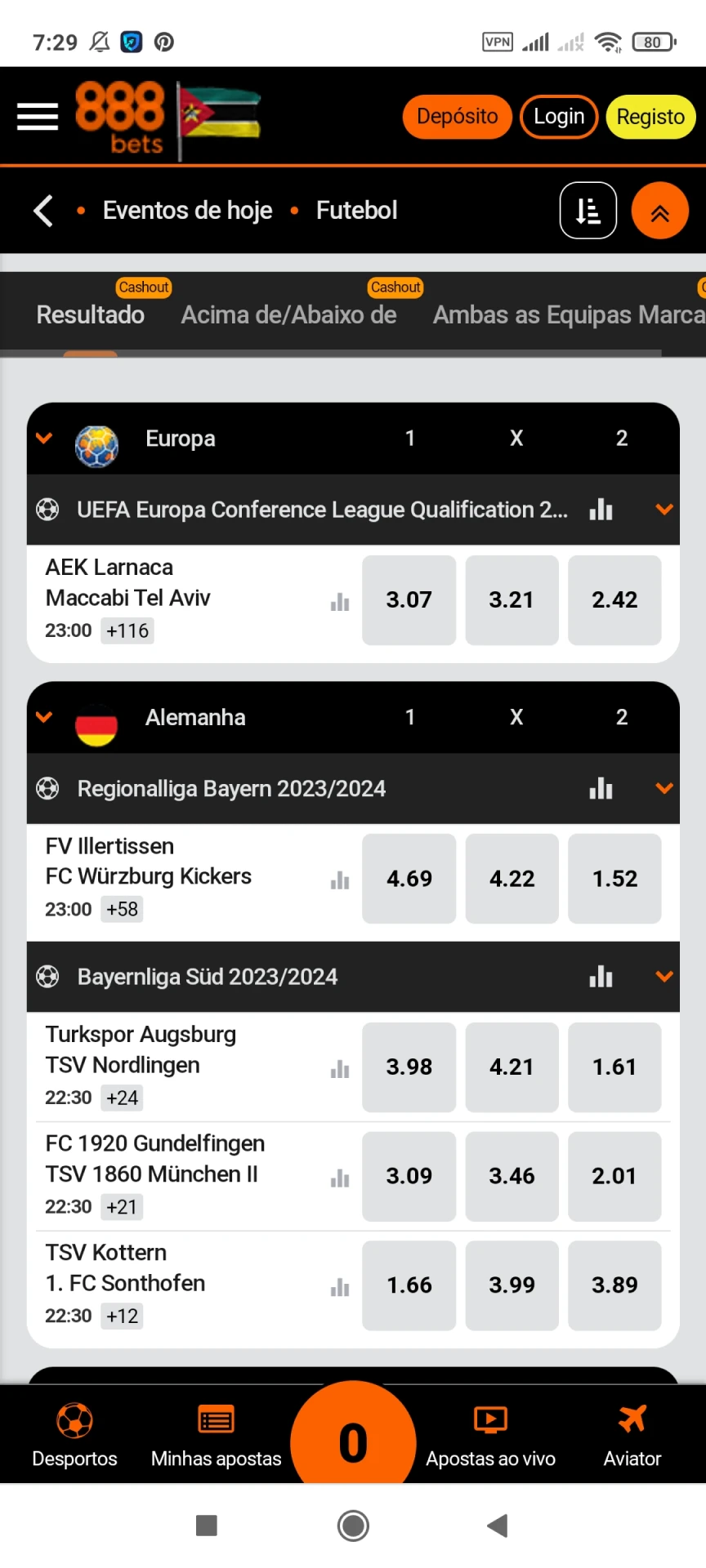This screenshot has height=1568, width=706.
Task: Collapse the Europa section
Action: pyautogui.click(x=44, y=439)
